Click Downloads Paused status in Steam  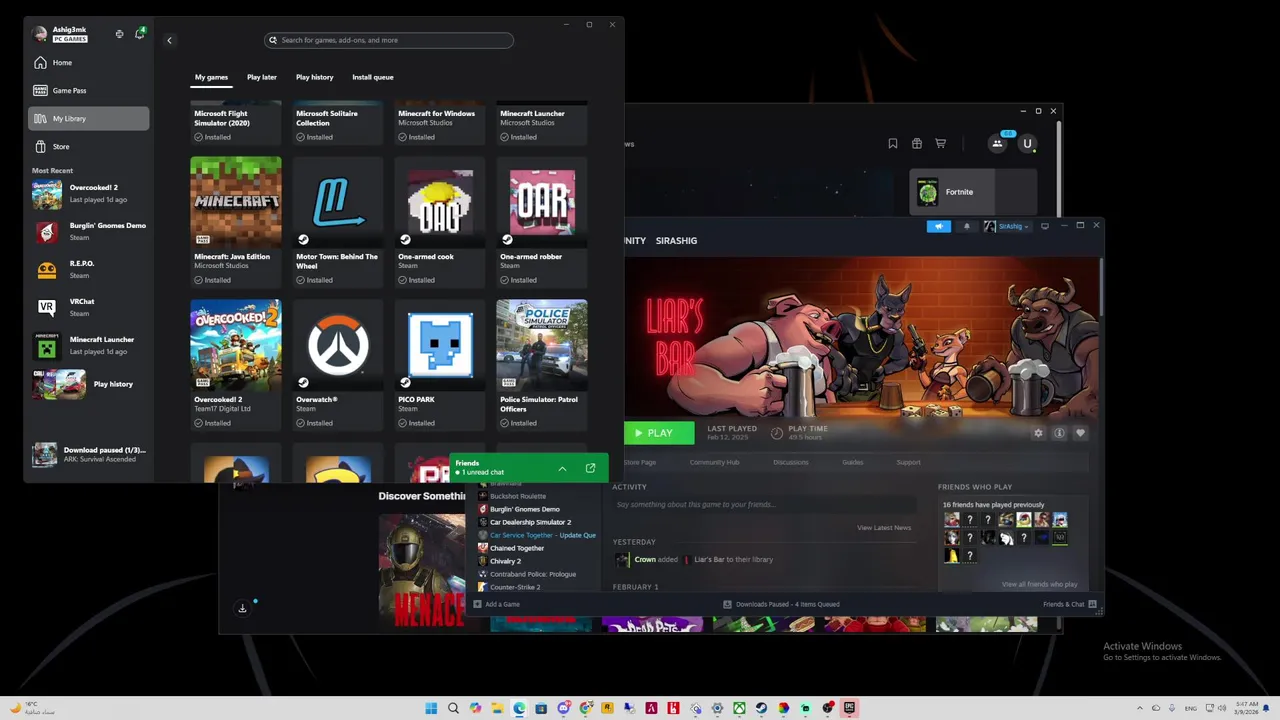(782, 604)
